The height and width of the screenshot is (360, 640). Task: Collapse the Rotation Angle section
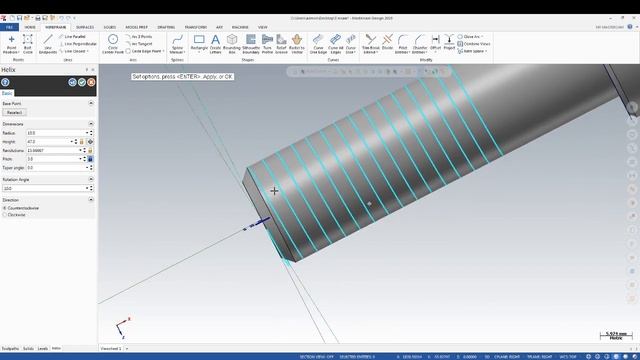click(x=91, y=179)
